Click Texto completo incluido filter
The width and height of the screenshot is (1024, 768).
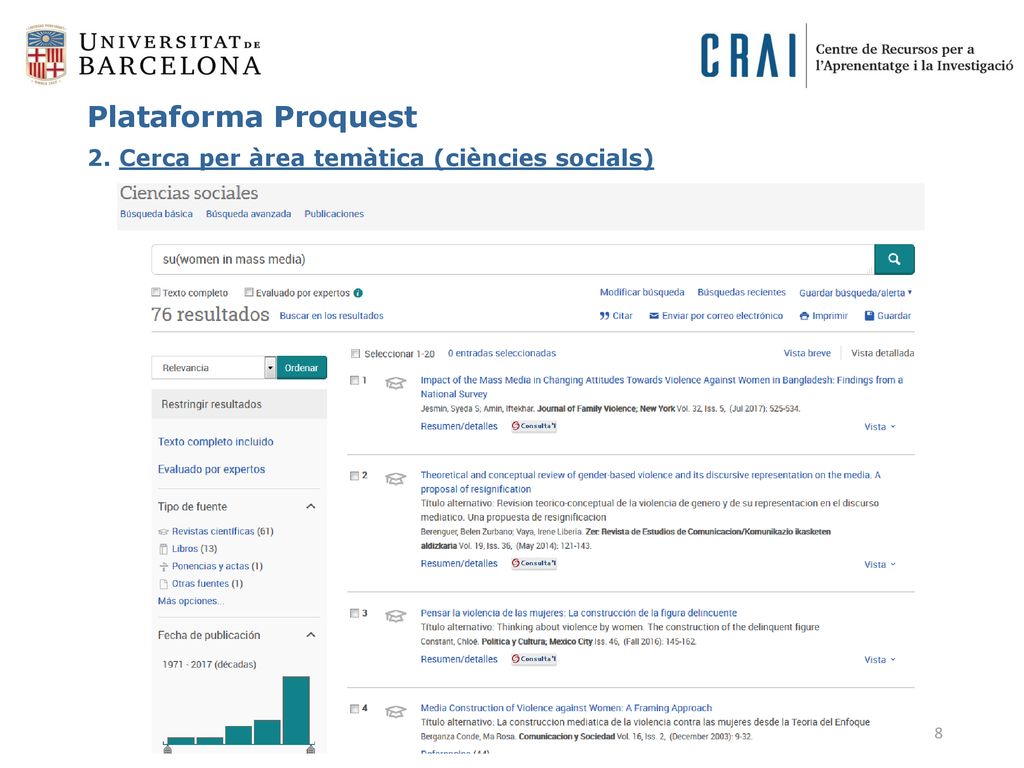(216, 441)
